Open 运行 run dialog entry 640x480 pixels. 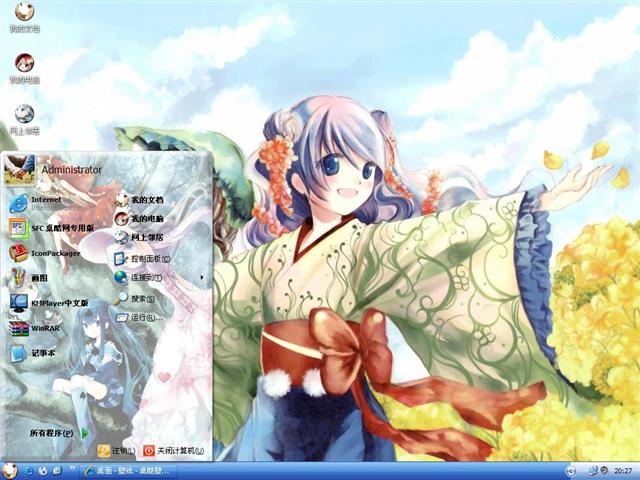[139, 317]
